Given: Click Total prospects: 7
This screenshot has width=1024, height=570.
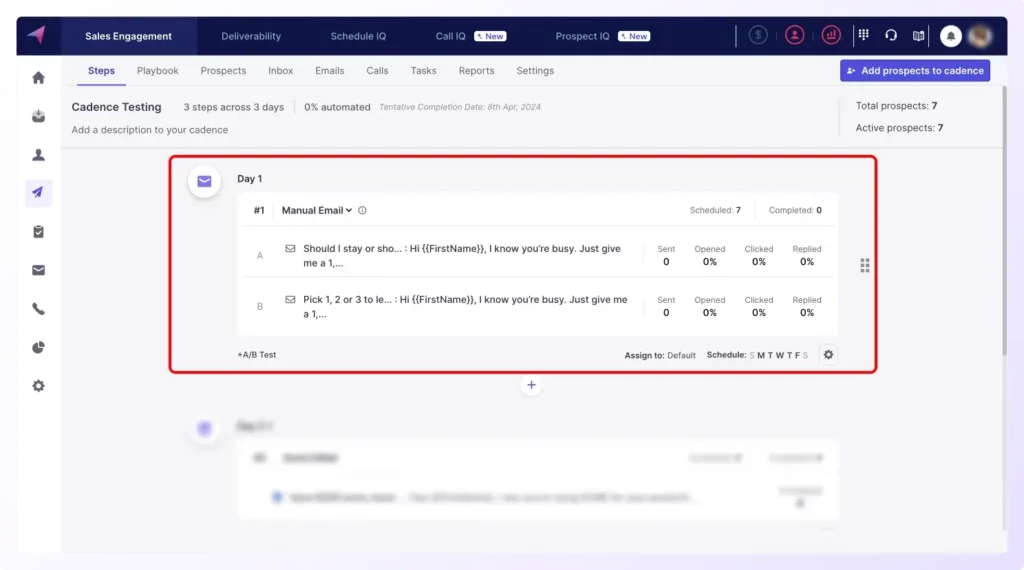Looking at the screenshot, I should (896, 106).
